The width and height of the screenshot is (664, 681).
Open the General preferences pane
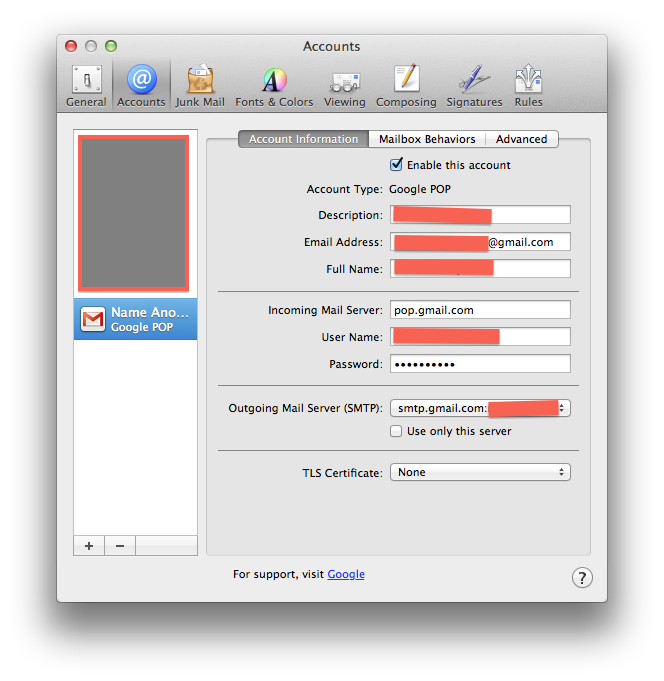click(86, 86)
